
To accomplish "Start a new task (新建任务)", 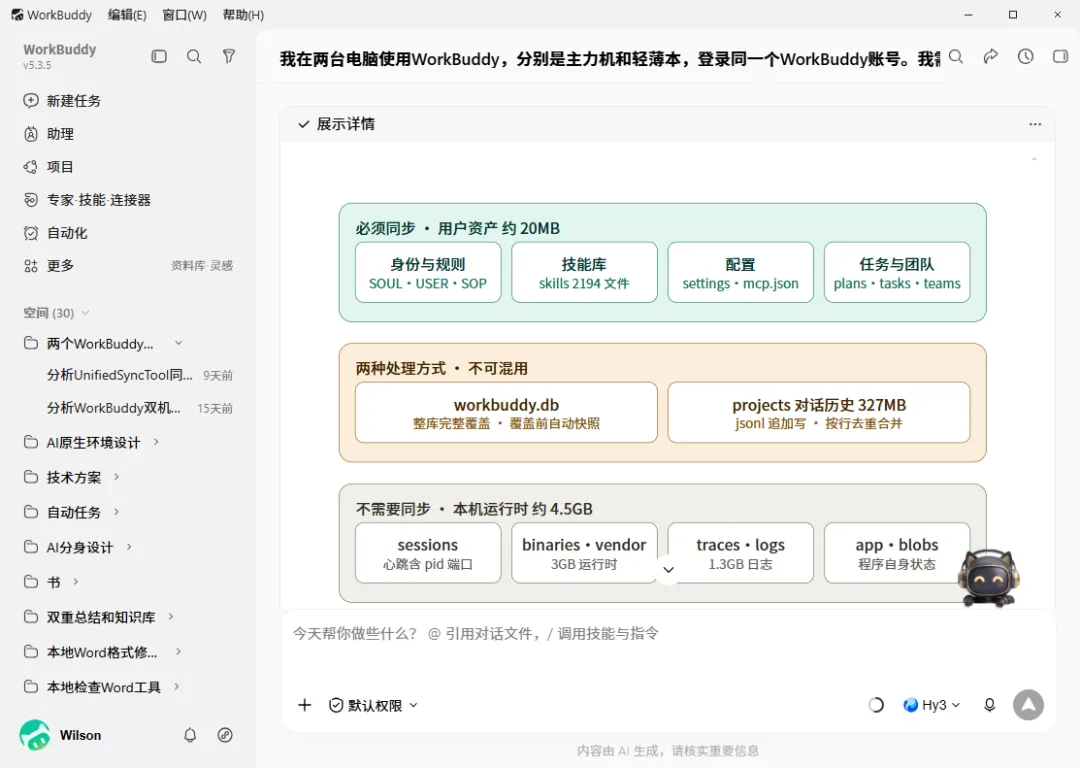I will point(62,101).
